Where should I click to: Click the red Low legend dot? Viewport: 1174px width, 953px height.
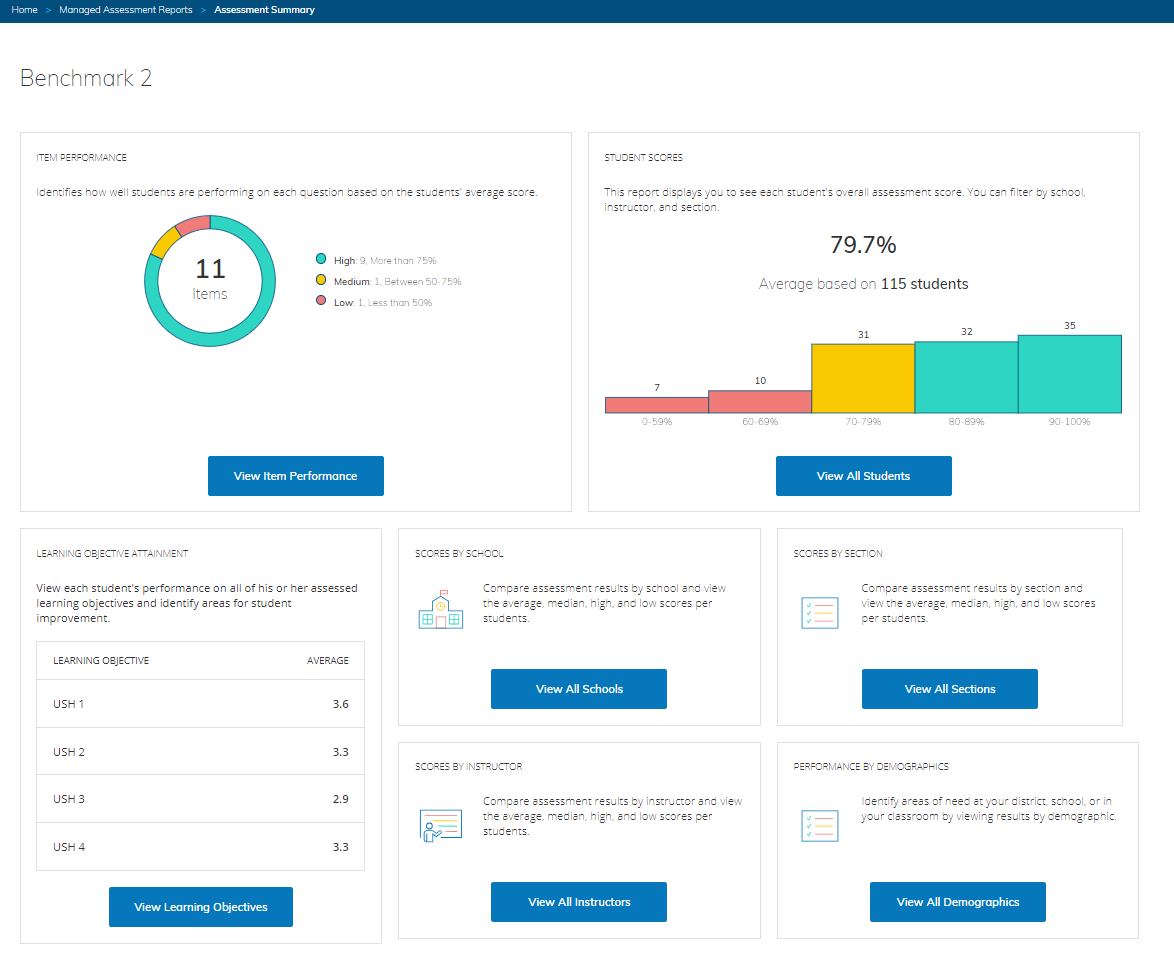click(321, 302)
